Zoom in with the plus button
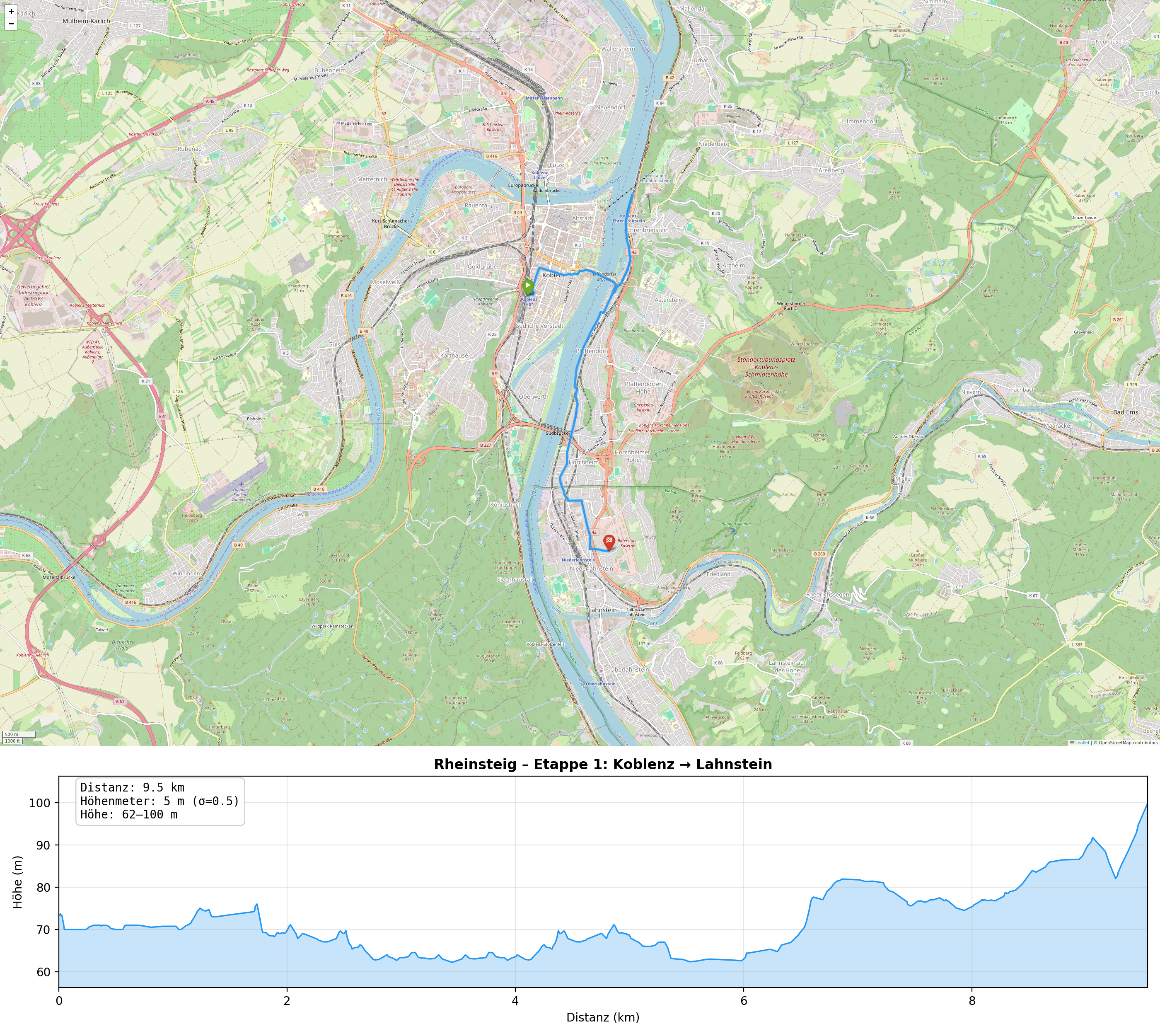This screenshot has width=1160, height=1036. click(11, 11)
